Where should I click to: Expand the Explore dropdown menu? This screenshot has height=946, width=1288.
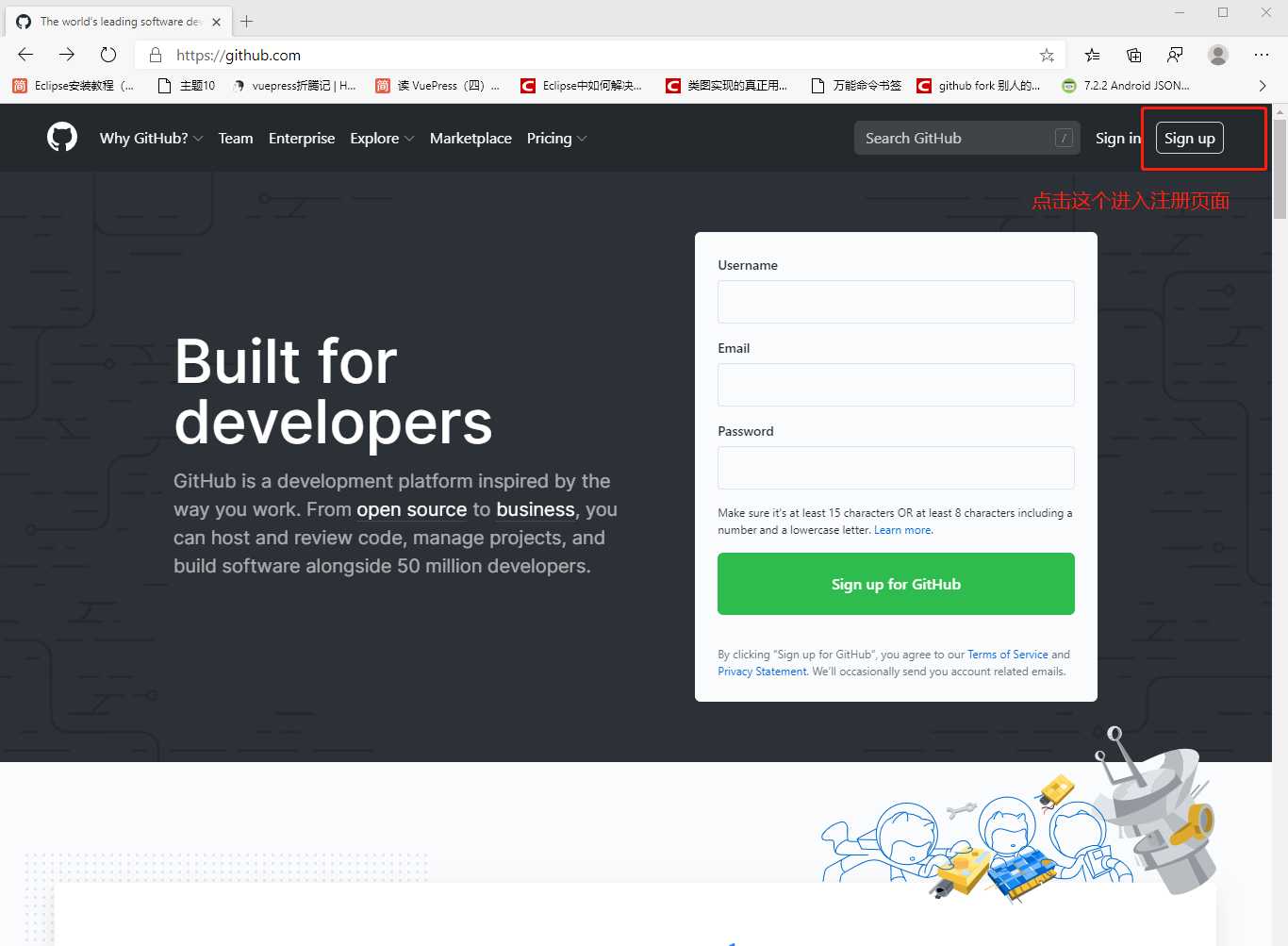382,138
